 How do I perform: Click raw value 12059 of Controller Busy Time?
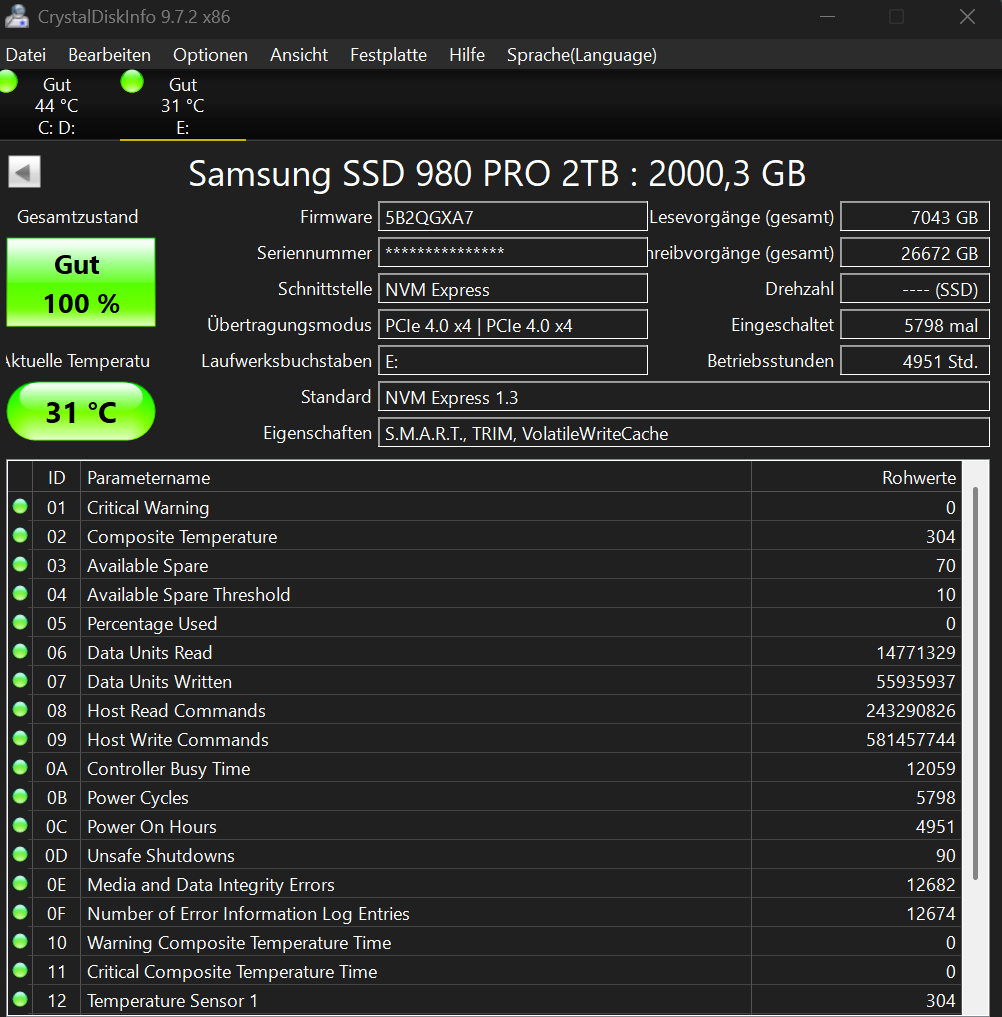[931, 769]
